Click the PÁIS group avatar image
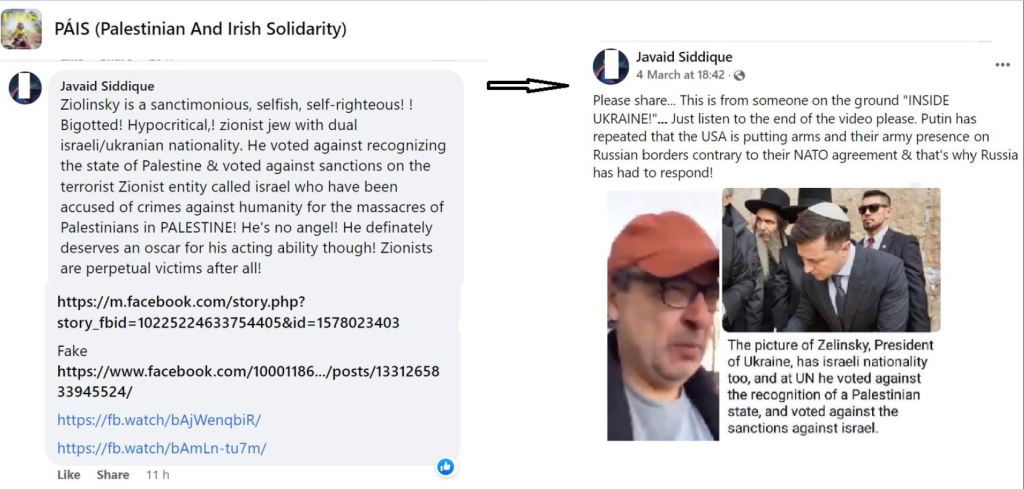The width and height of the screenshot is (1024, 489). coord(22,29)
